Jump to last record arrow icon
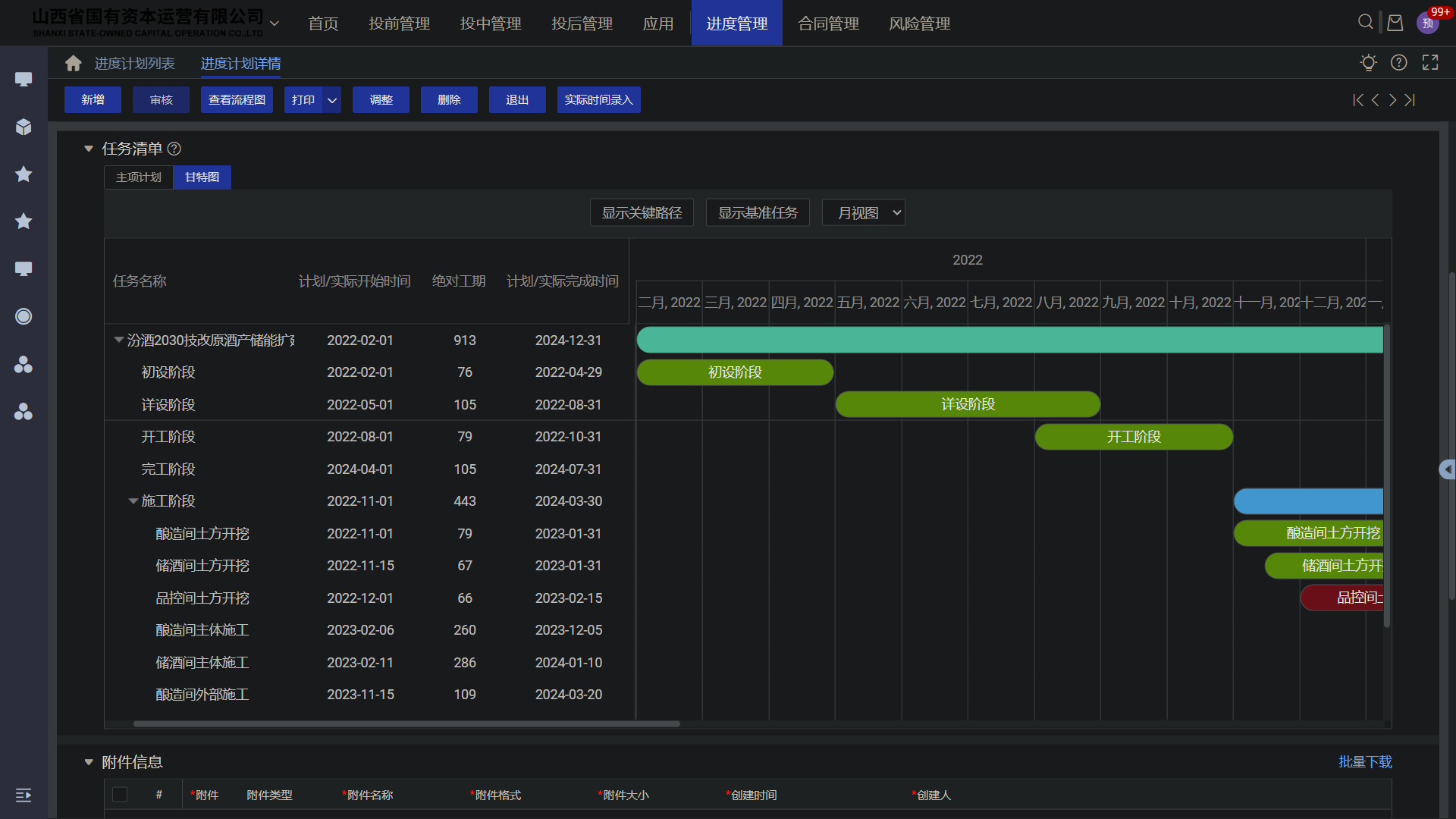 pyautogui.click(x=1410, y=100)
